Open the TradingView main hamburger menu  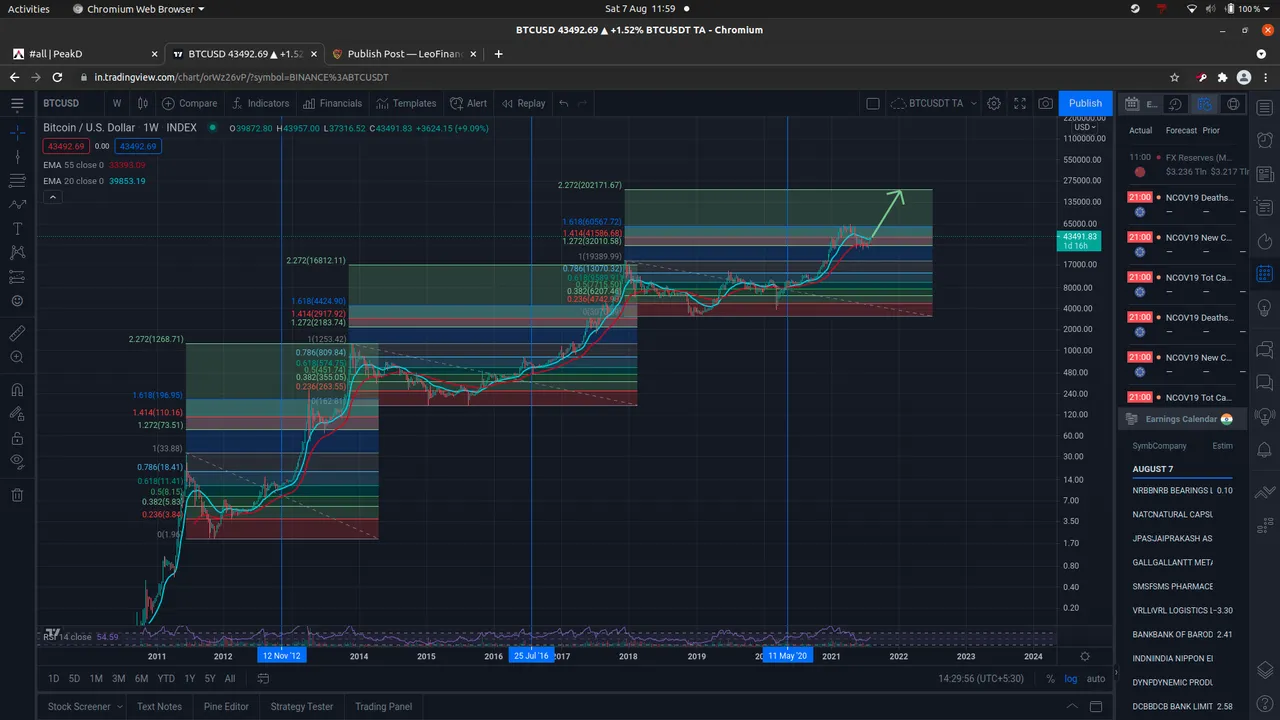point(17,103)
